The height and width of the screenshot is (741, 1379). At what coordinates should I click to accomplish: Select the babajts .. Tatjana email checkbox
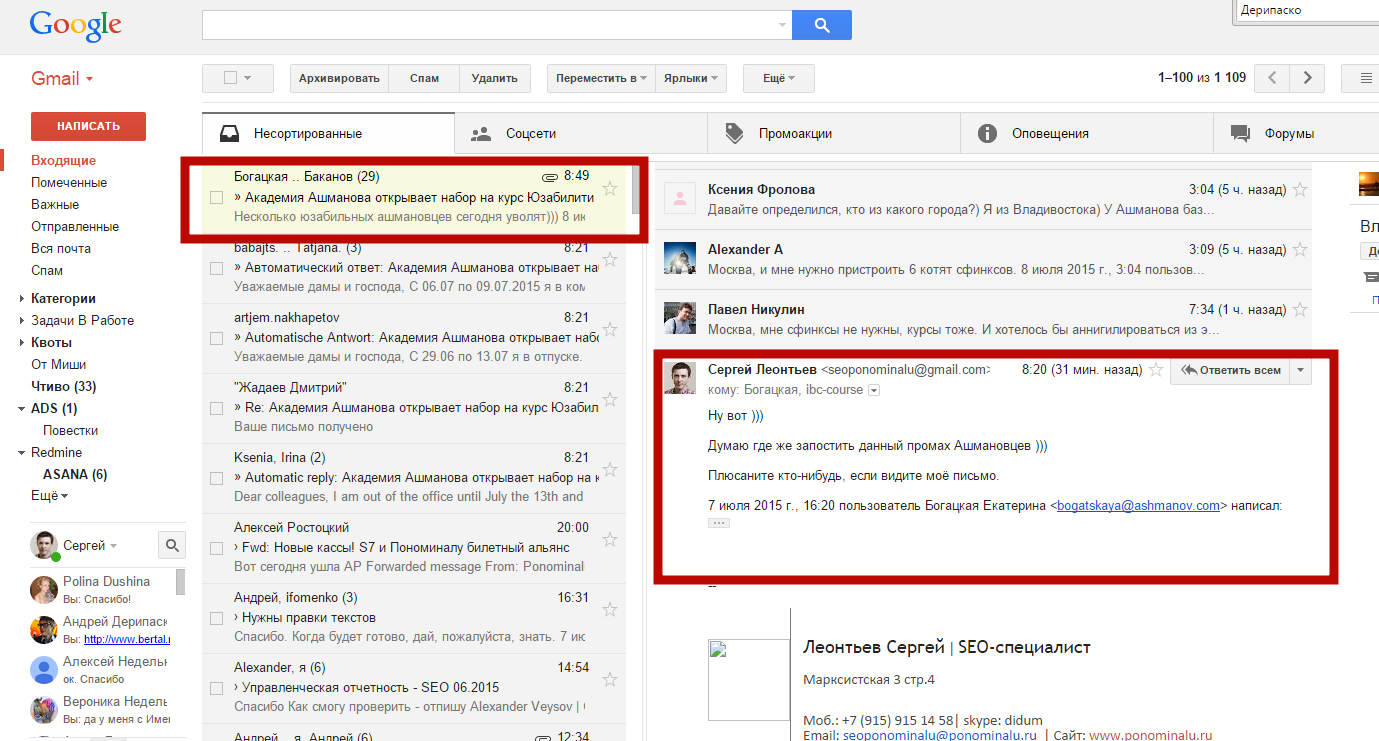(x=216, y=268)
